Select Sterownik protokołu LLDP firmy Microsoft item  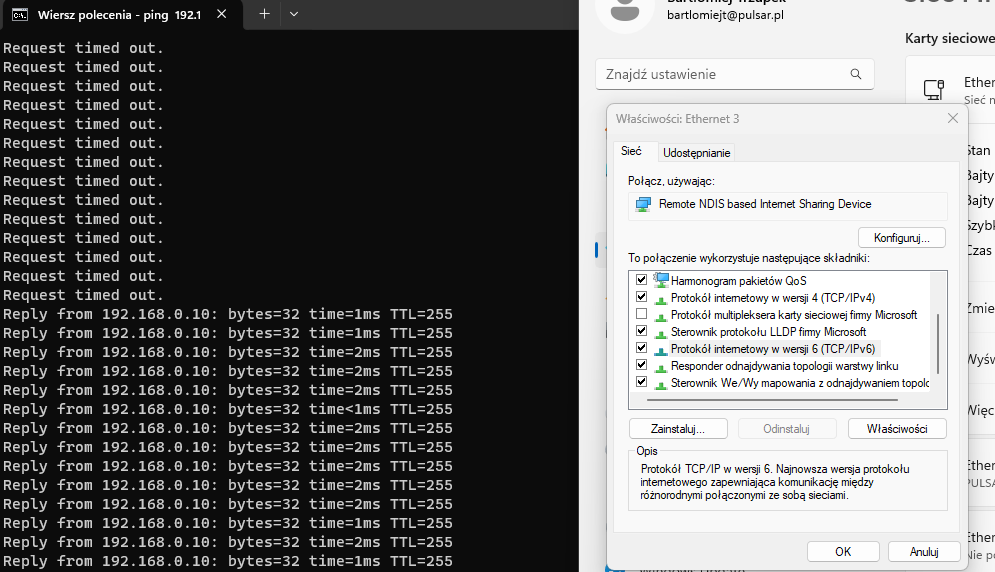click(x=768, y=332)
